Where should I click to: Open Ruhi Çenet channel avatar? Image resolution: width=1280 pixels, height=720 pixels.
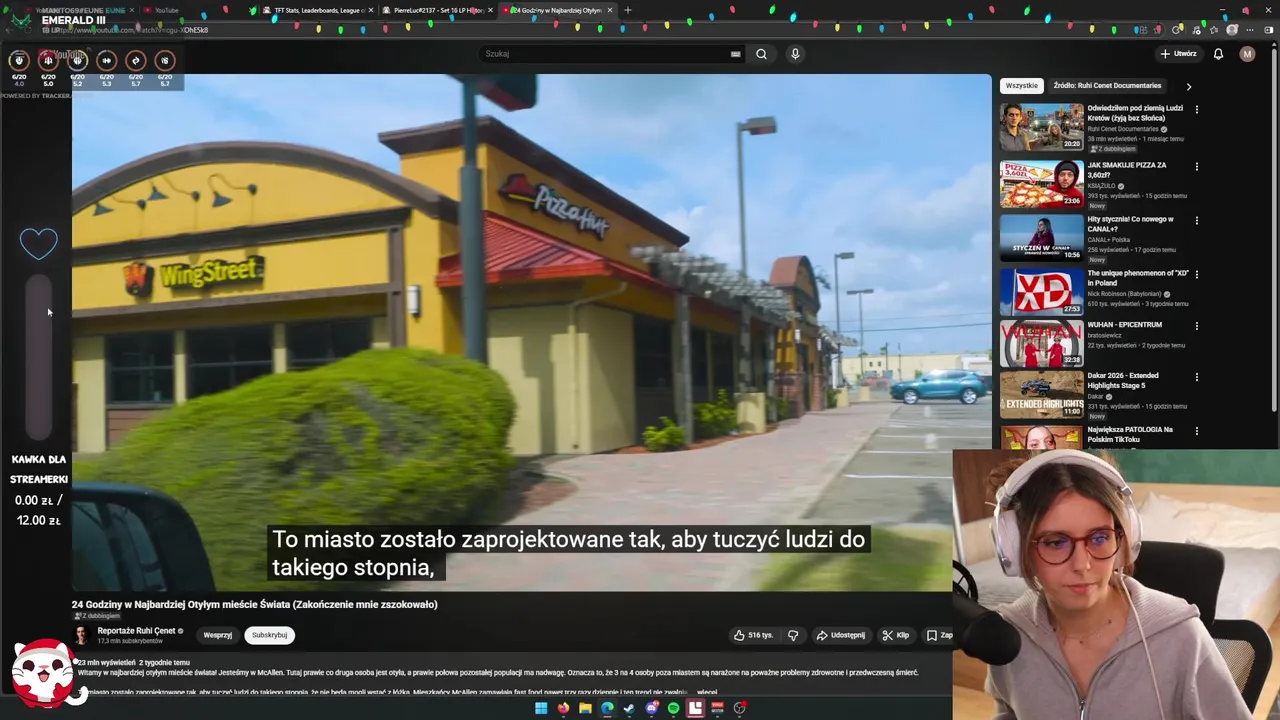(x=81, y=635)
